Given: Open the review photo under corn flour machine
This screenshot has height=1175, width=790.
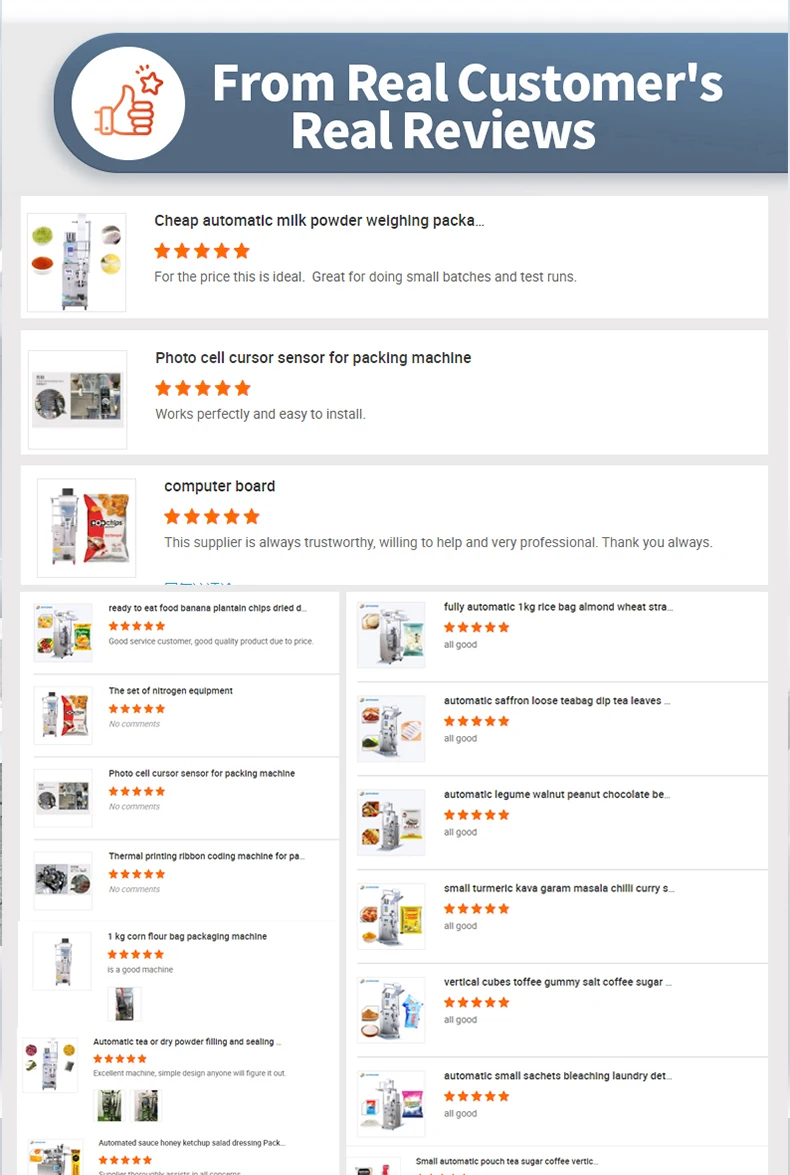Looking at the screenshot, I should click(x=124, y=1003).
